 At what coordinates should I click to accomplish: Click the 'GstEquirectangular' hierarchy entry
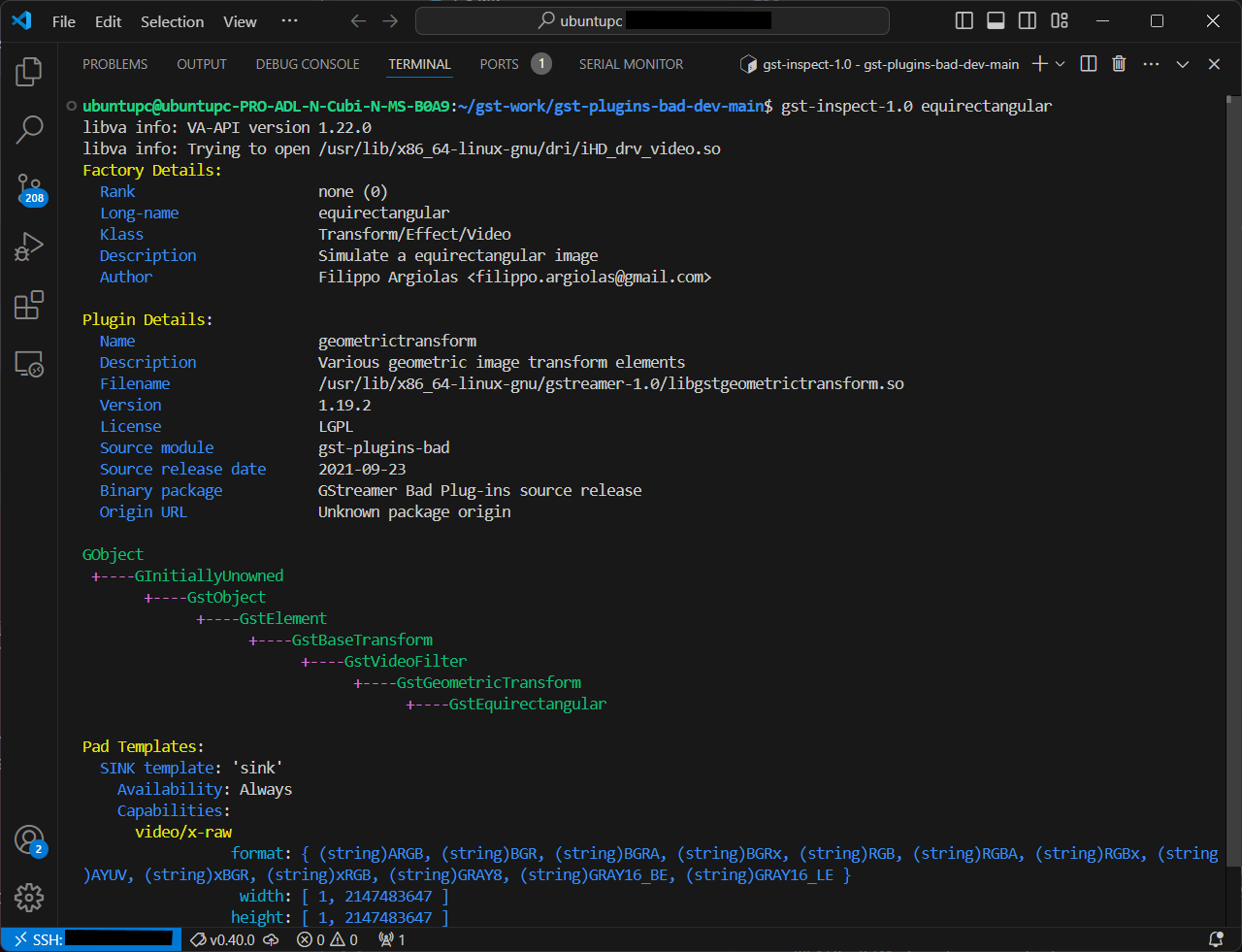click(527, 704)
